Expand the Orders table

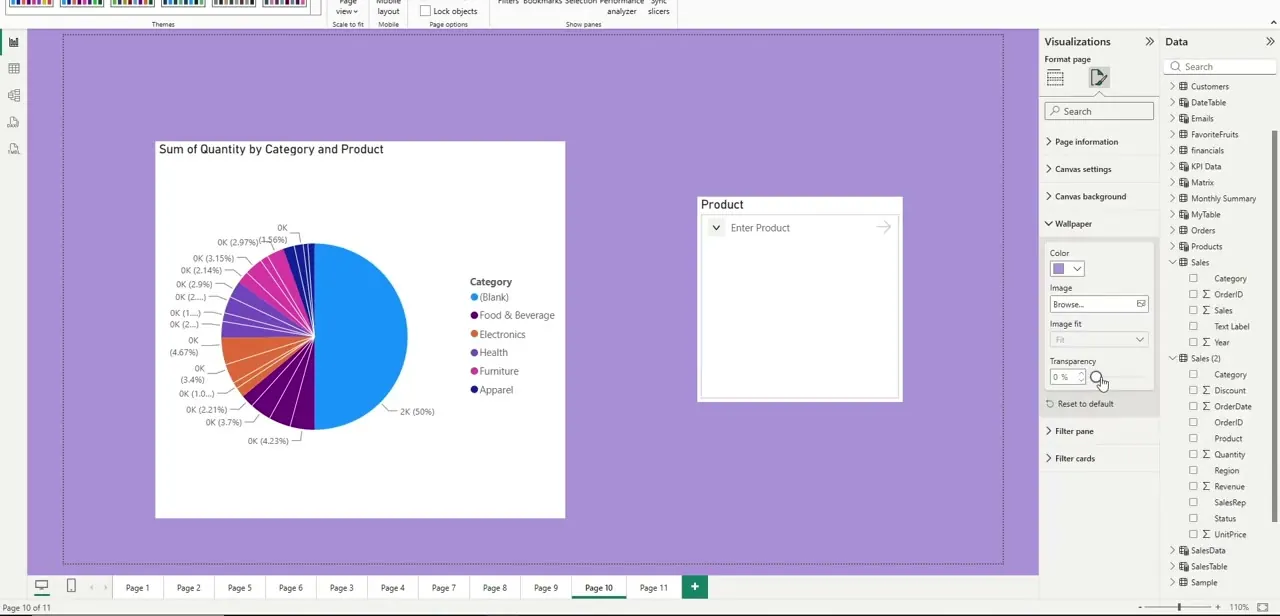[x=1172, y=231]
